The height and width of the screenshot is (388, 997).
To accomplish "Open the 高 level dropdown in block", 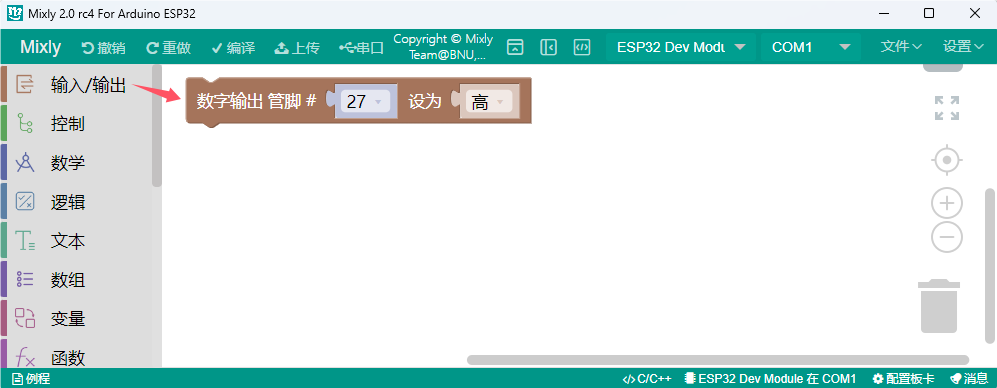I will 488,101.
